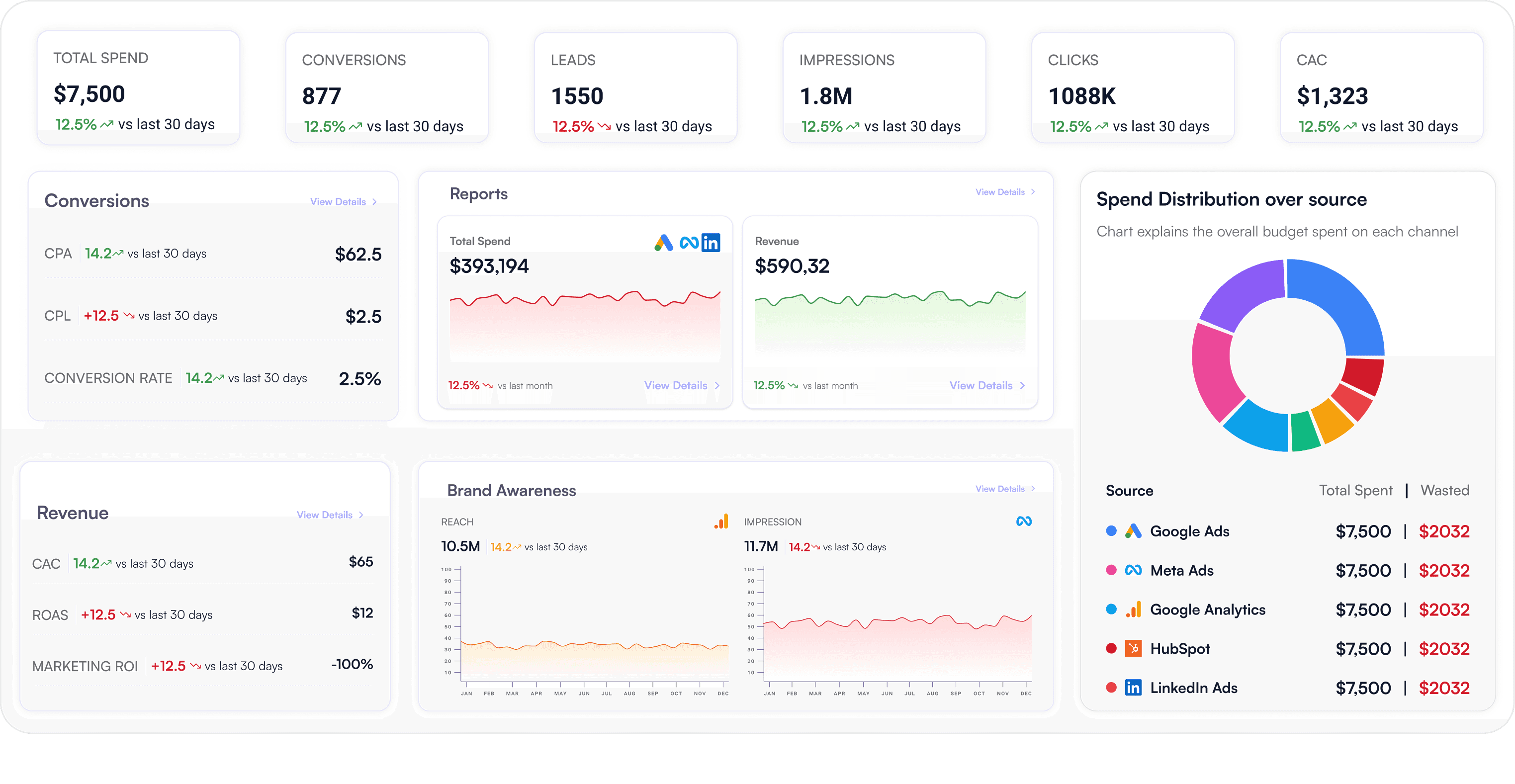Expand chevron in Revenue chart card footer
Screen dimensions: 1515x784
pyautogui.click(x=1022, y=385)
